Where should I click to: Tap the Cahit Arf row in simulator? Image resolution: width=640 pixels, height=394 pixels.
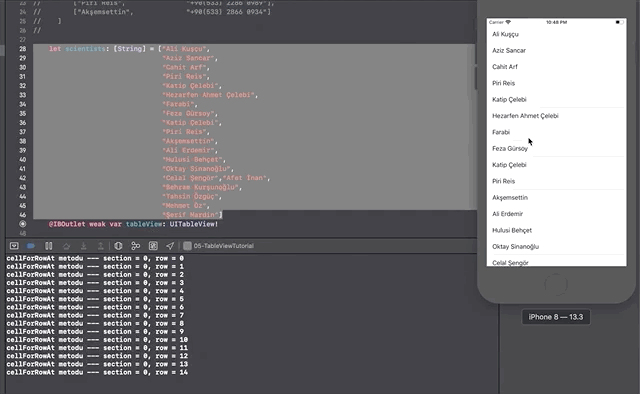[x=556, y=67]
